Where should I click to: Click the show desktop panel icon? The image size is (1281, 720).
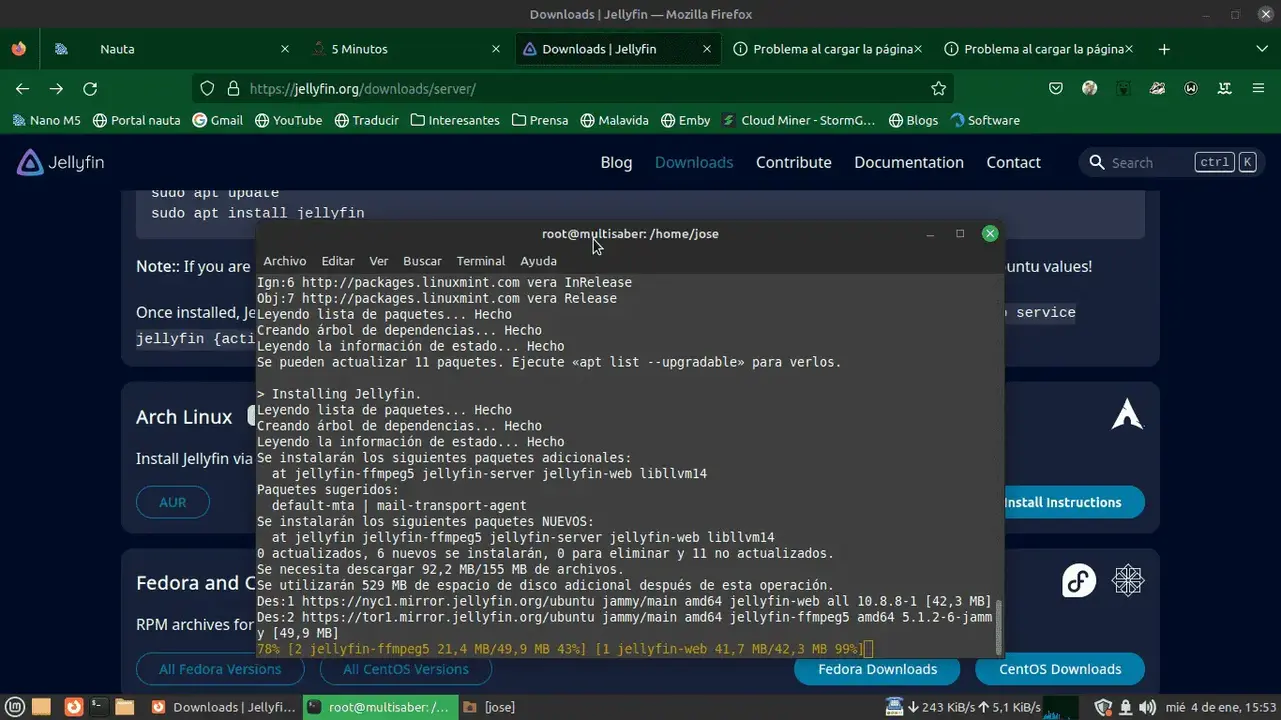(42, 707)
